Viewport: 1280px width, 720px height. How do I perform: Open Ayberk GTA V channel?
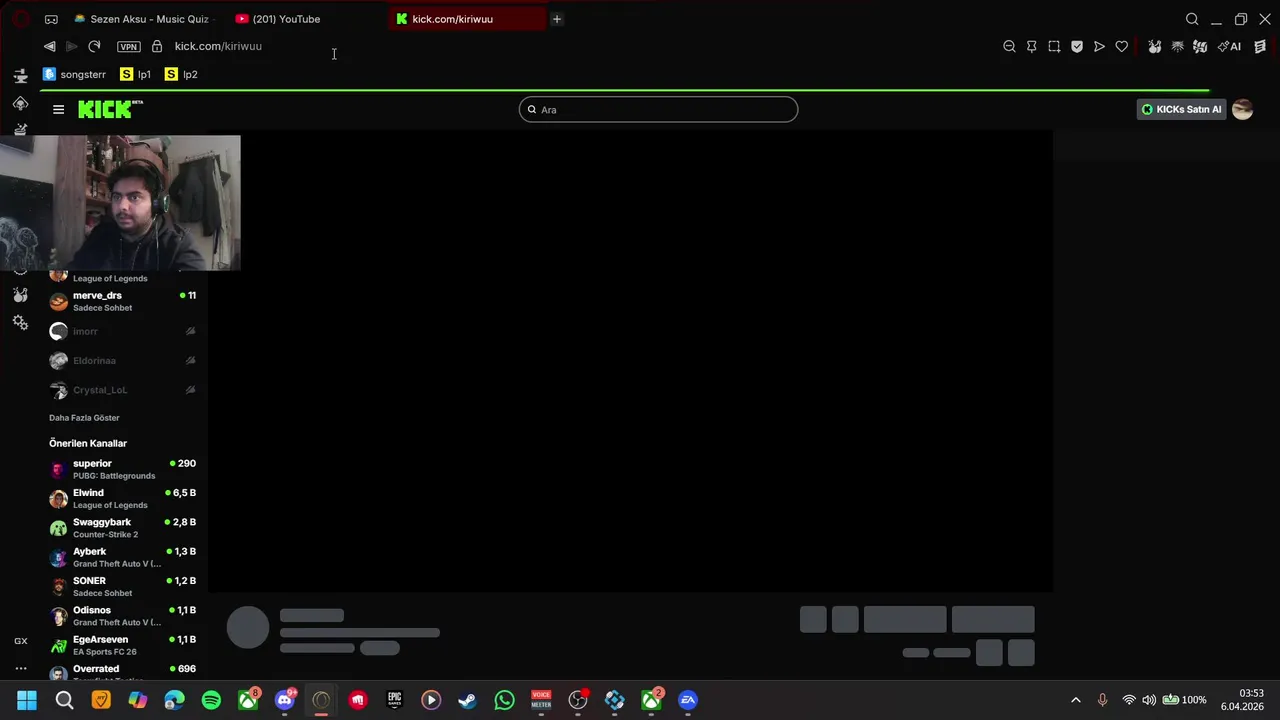123,557
